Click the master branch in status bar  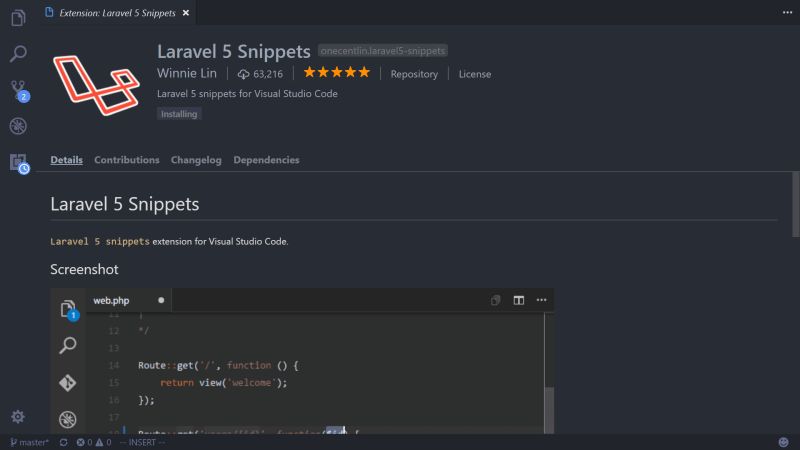[x=30, y=442]
